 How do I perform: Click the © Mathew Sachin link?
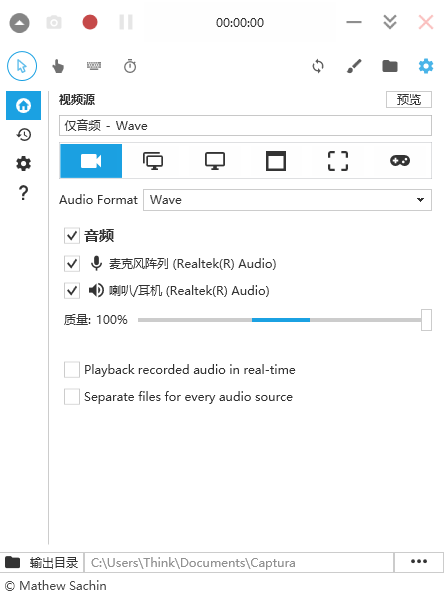[x=56, y=586]
